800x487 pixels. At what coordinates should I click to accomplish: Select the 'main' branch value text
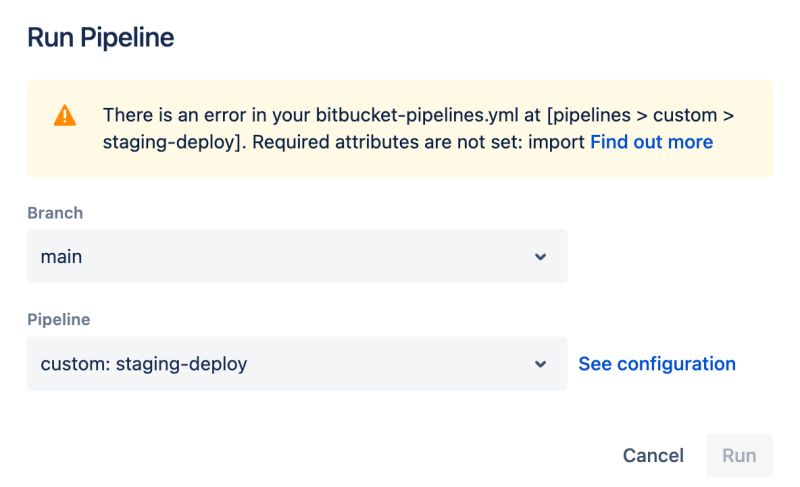[x=61, y=257]
